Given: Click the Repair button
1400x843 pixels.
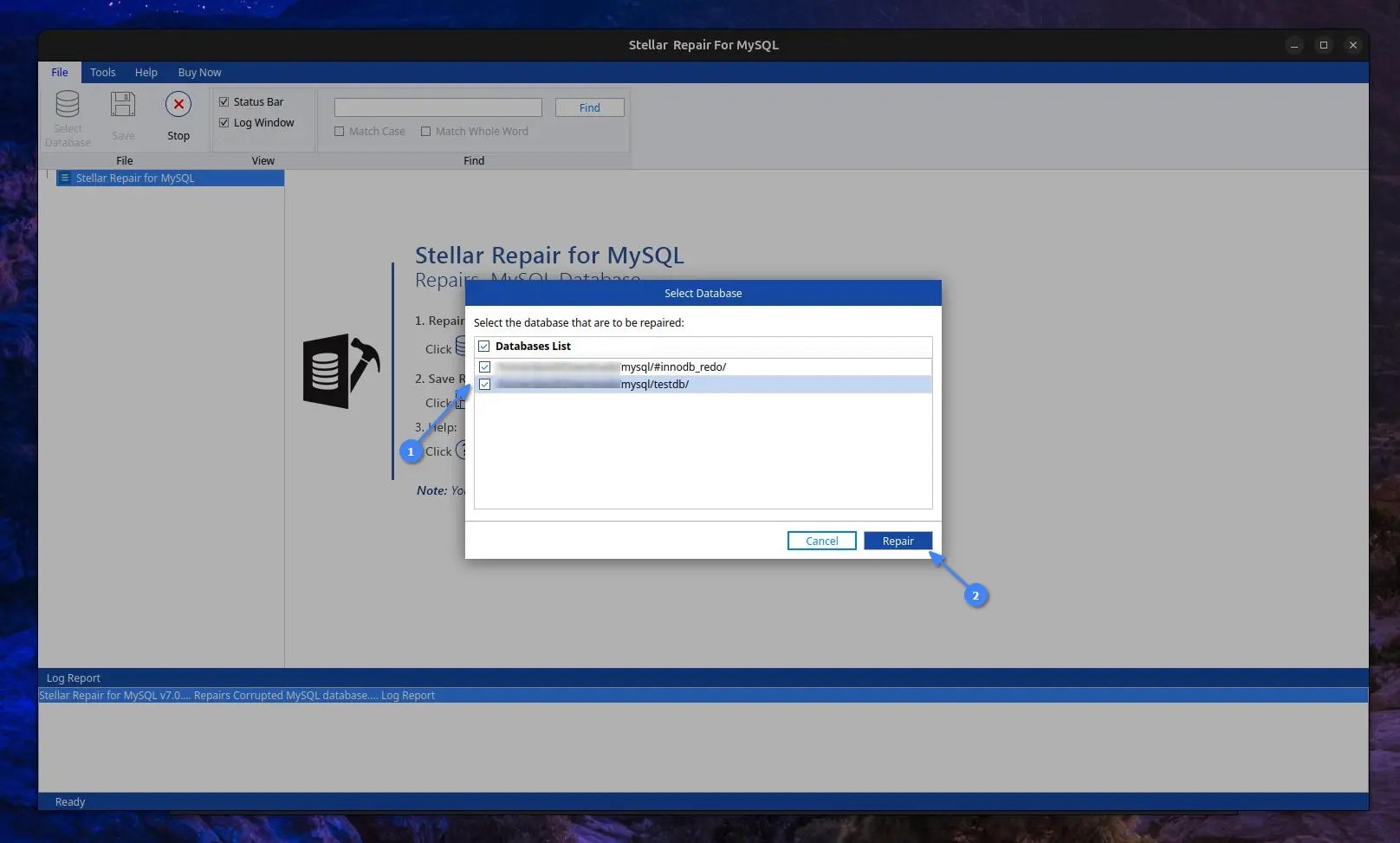Looking at the screenshot, I should coord(898,540).
